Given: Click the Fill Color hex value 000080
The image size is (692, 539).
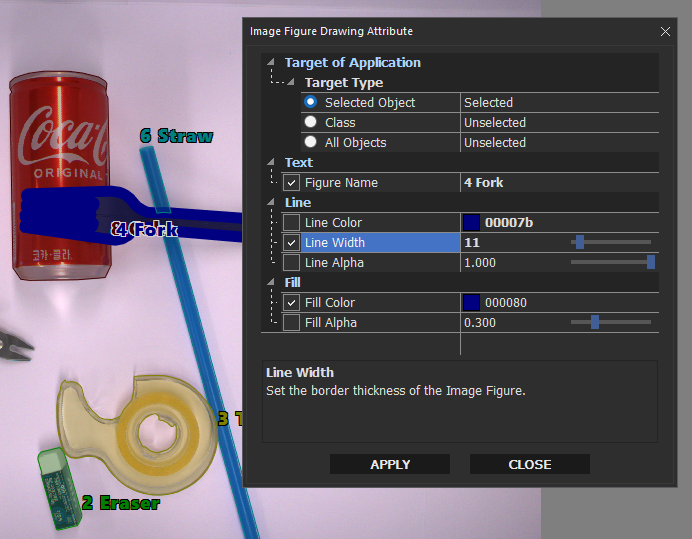Looking at the screenshot, I should 506,302.
